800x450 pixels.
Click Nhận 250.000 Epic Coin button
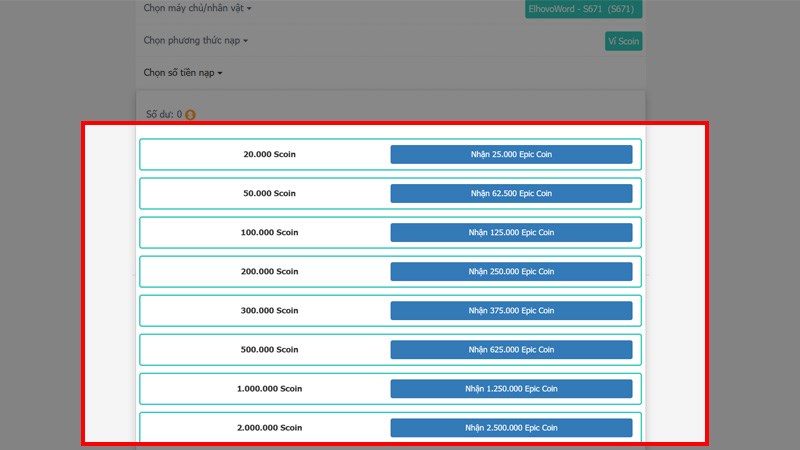click(511, 271)
